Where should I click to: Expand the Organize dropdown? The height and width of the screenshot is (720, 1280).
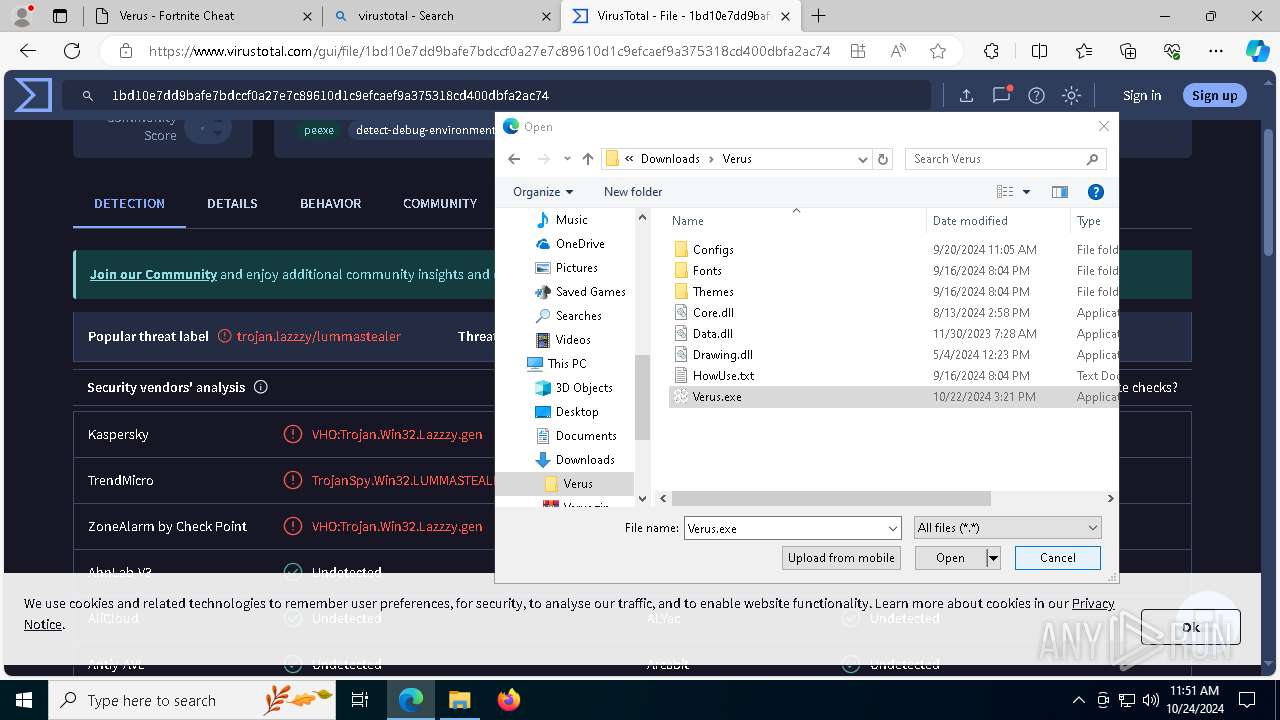[x=543, y=192]
